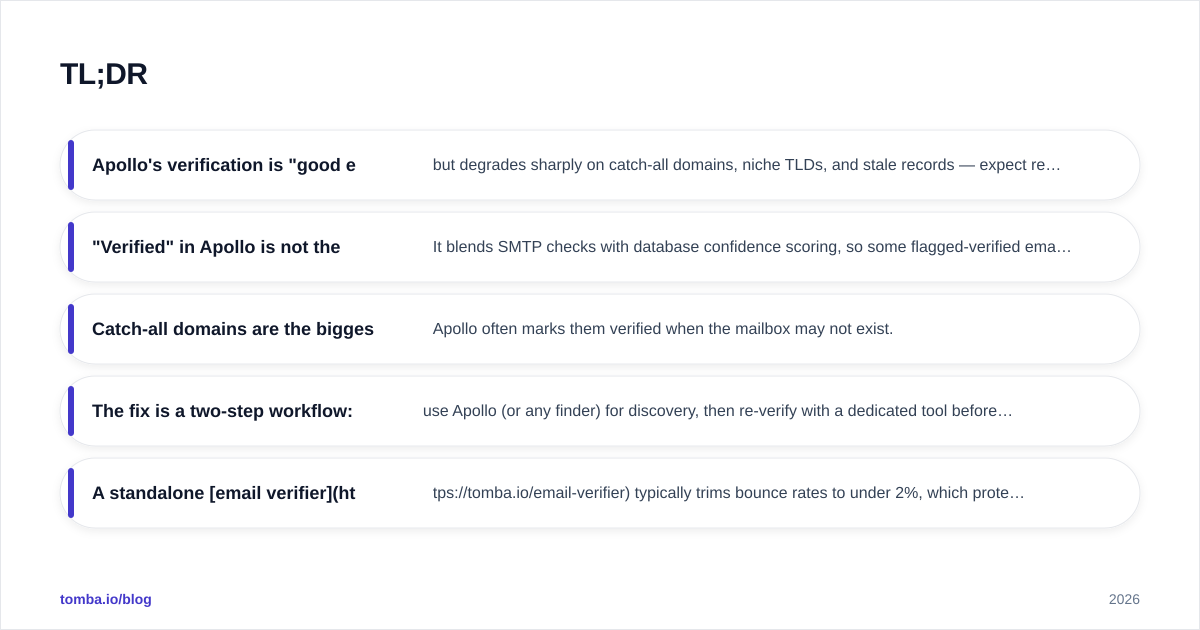Select the Catch-all domains are the bigges title

[x=233, y=329]
